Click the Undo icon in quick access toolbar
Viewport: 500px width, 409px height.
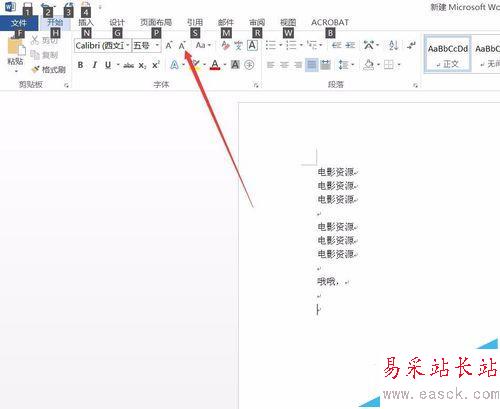point(46,6)
